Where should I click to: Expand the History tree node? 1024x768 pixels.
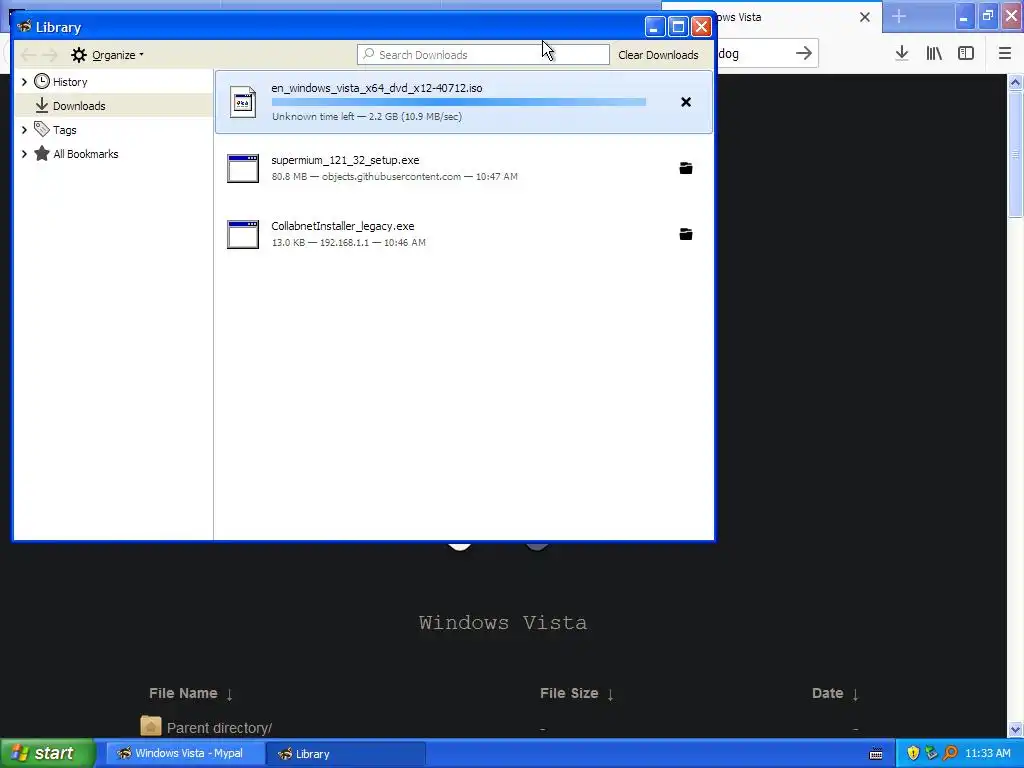pos(24,82)
